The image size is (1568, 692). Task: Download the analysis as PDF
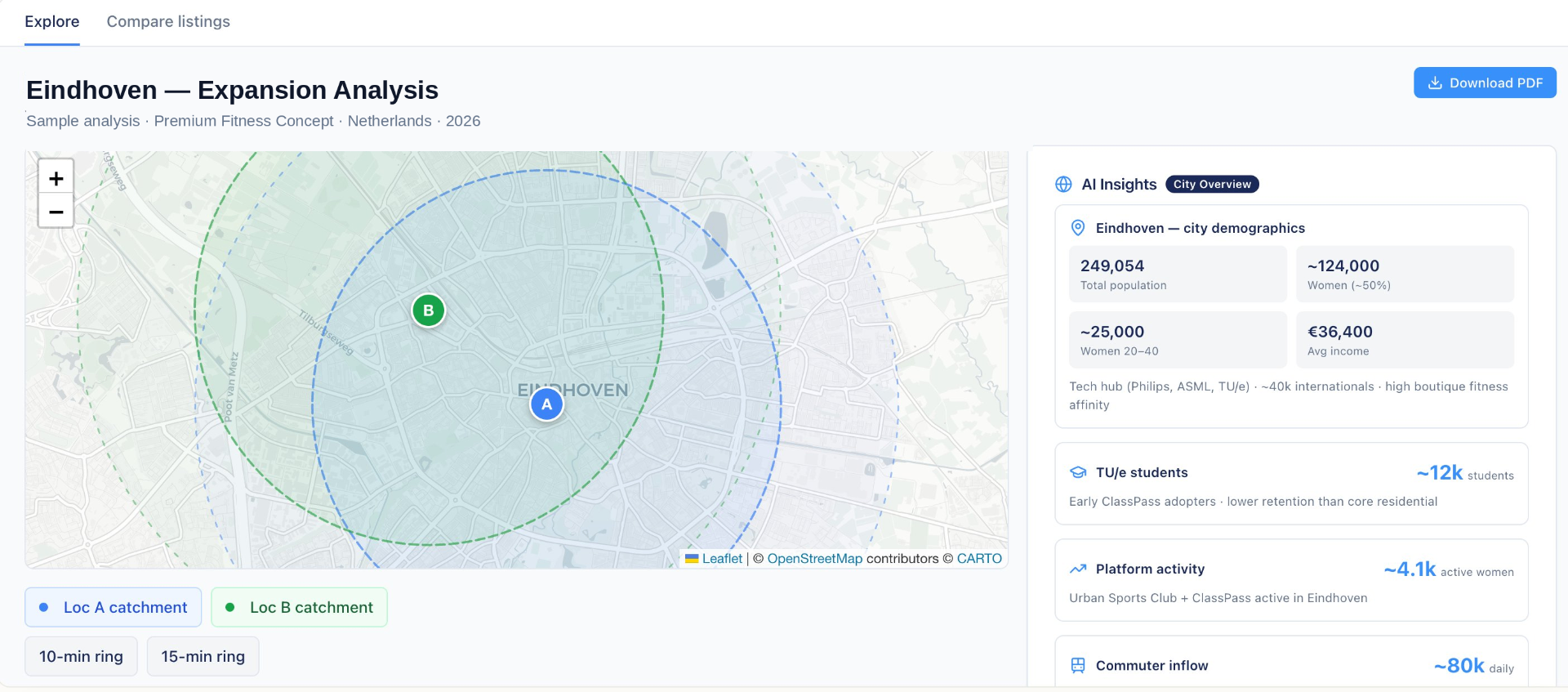coord(1485,83)
